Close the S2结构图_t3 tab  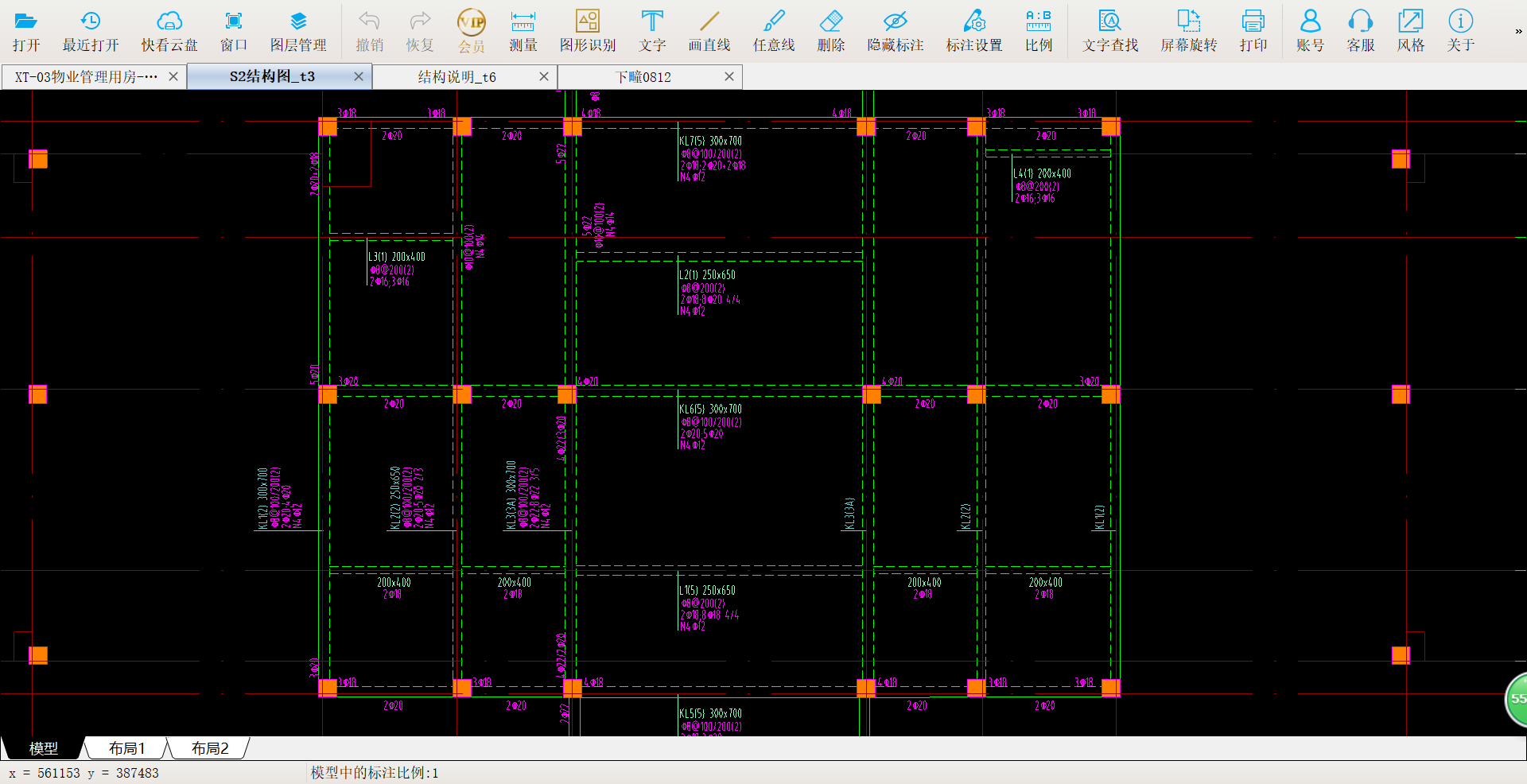click(x=359, y=76)
